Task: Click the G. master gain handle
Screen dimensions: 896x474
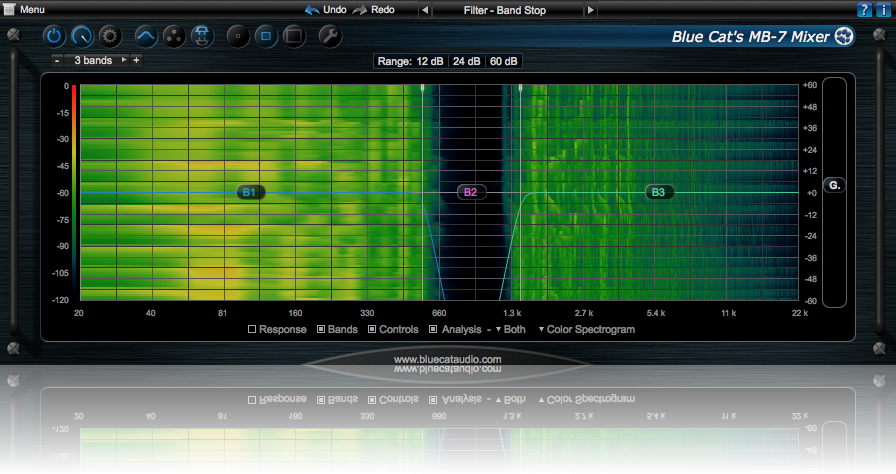Action: point(834,185)
